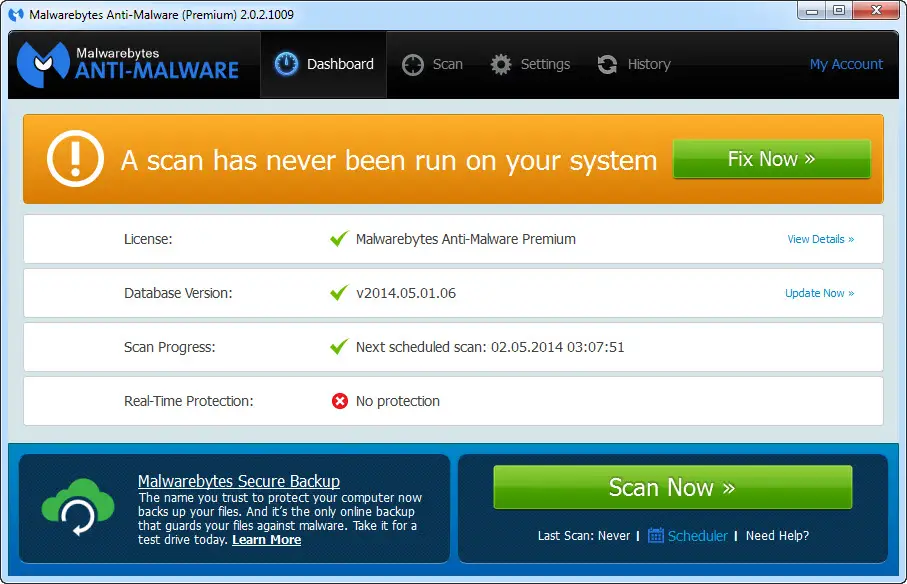
Task: Click the Settings gear icon
Action: (501, 64)
